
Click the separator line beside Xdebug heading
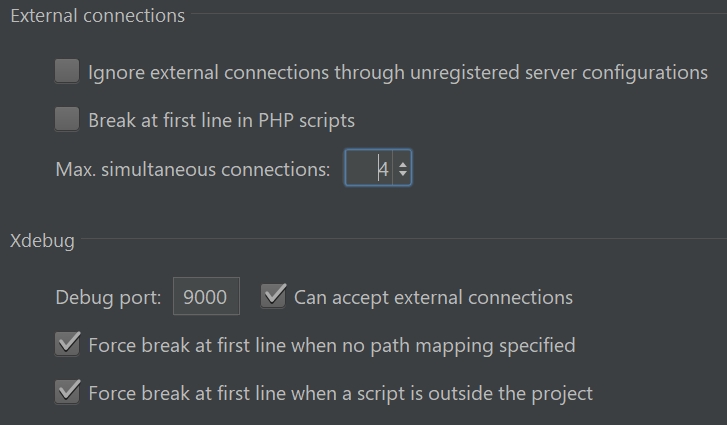click(x=400, y=240)
